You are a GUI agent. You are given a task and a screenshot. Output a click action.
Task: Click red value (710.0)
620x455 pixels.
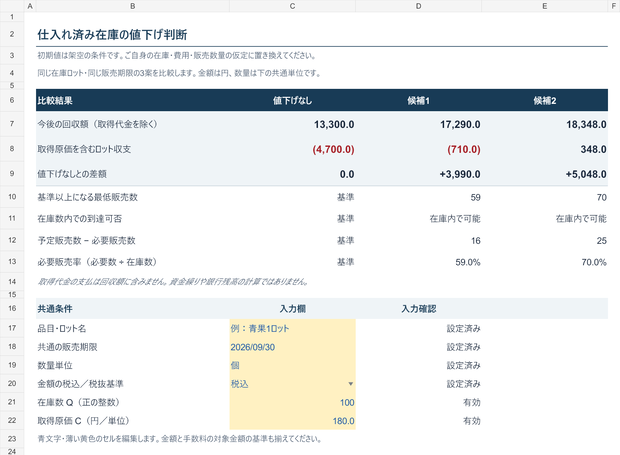[x=464, y=149]
